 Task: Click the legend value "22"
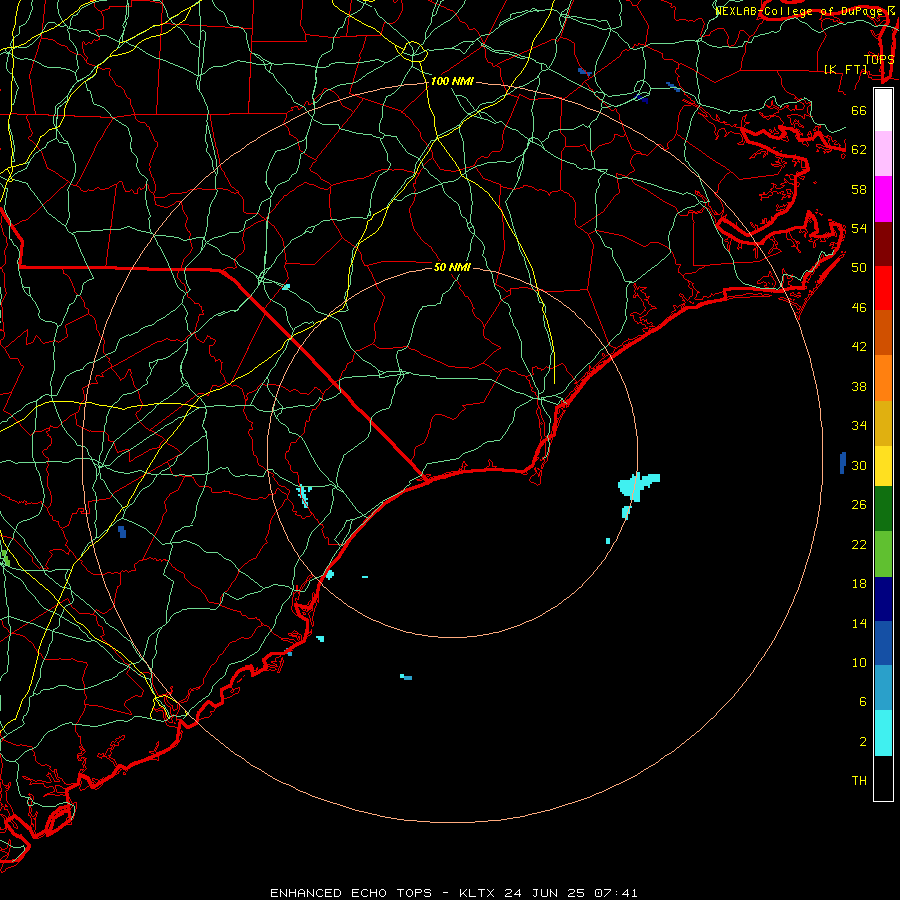tap(859, 544)
